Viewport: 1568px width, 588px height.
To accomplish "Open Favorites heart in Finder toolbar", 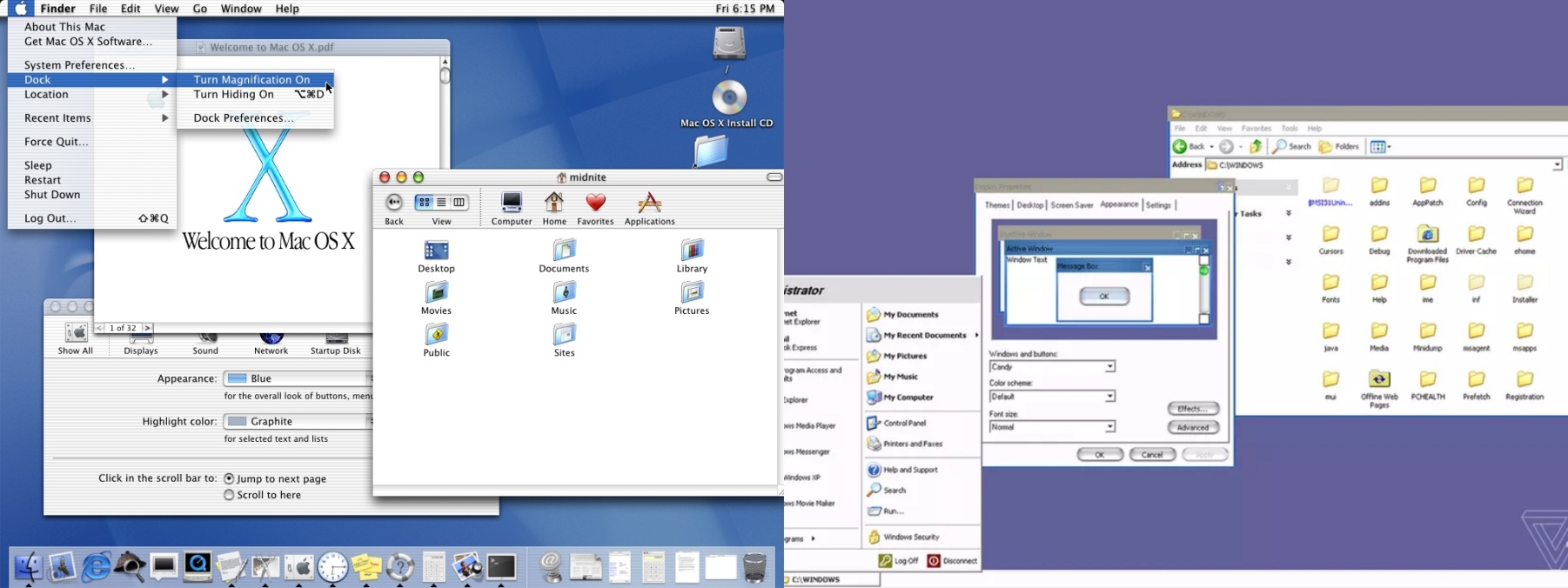I will (x=595, y=209).
